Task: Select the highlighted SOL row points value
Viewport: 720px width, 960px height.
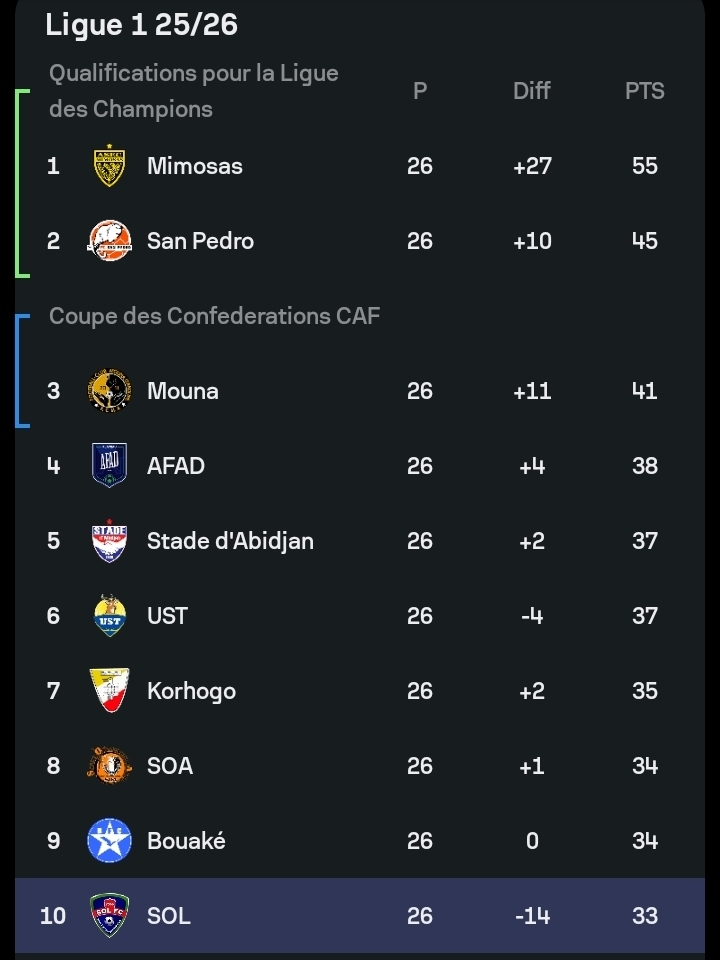Action: tap(645, 916)
